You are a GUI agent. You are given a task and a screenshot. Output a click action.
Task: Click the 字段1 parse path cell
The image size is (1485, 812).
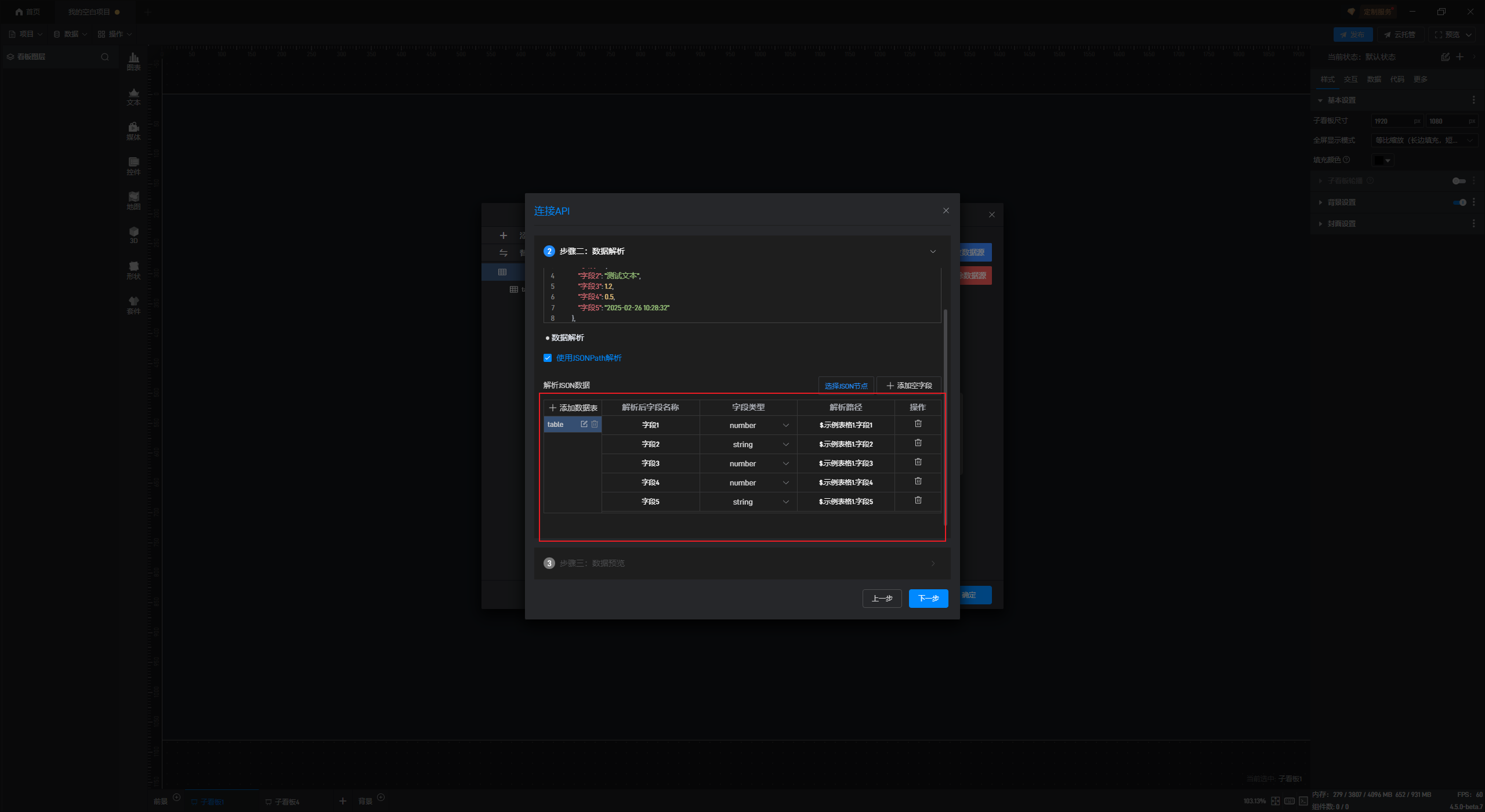coord(846,425)
